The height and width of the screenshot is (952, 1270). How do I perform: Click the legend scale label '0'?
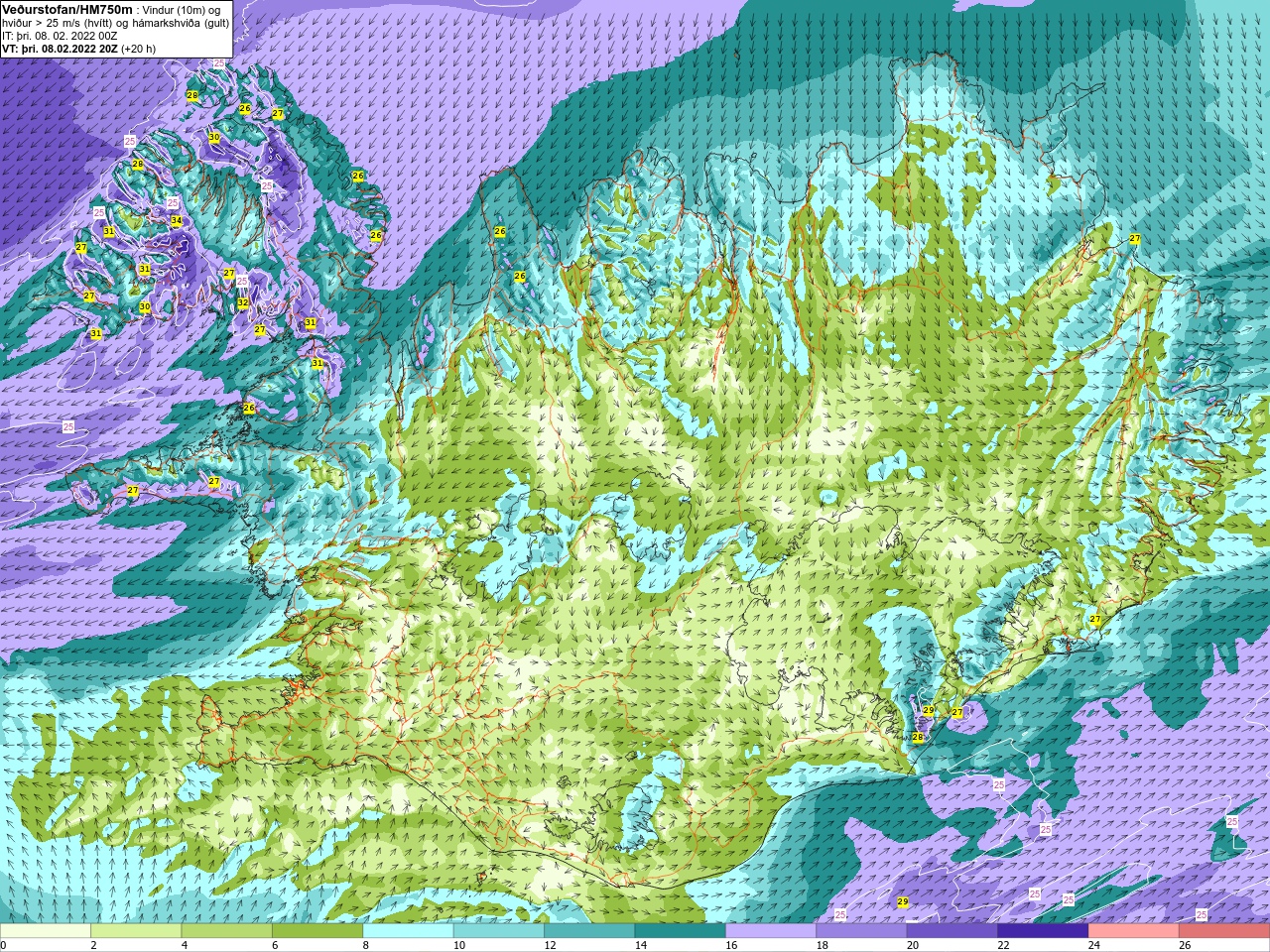[3, 945]
